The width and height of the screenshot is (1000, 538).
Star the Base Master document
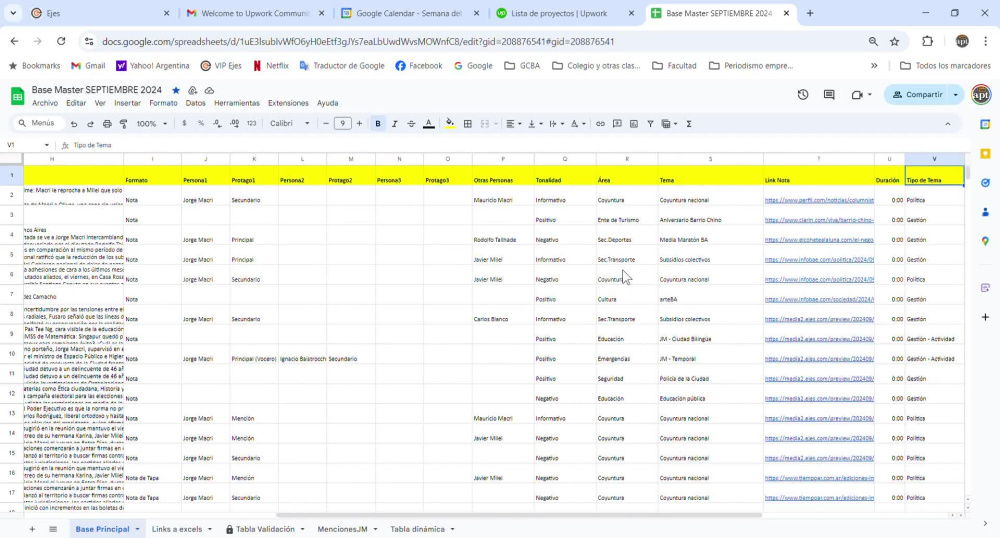176,90
